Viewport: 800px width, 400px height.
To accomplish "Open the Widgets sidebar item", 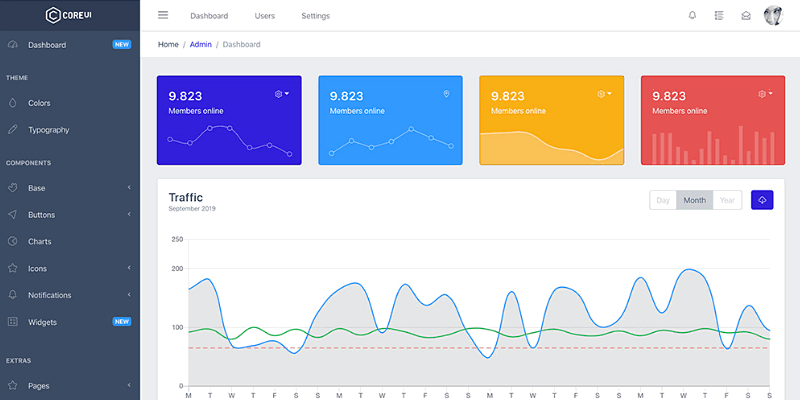I will tap(42, 322).
